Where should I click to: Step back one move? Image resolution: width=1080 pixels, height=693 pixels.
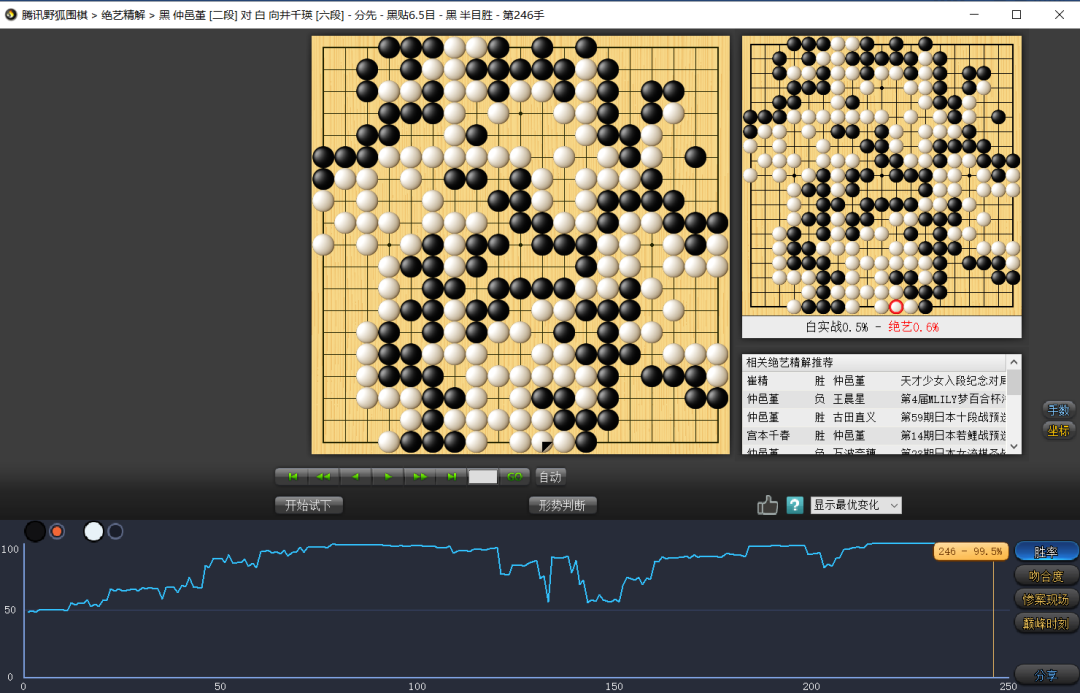(x=356, y=477)
